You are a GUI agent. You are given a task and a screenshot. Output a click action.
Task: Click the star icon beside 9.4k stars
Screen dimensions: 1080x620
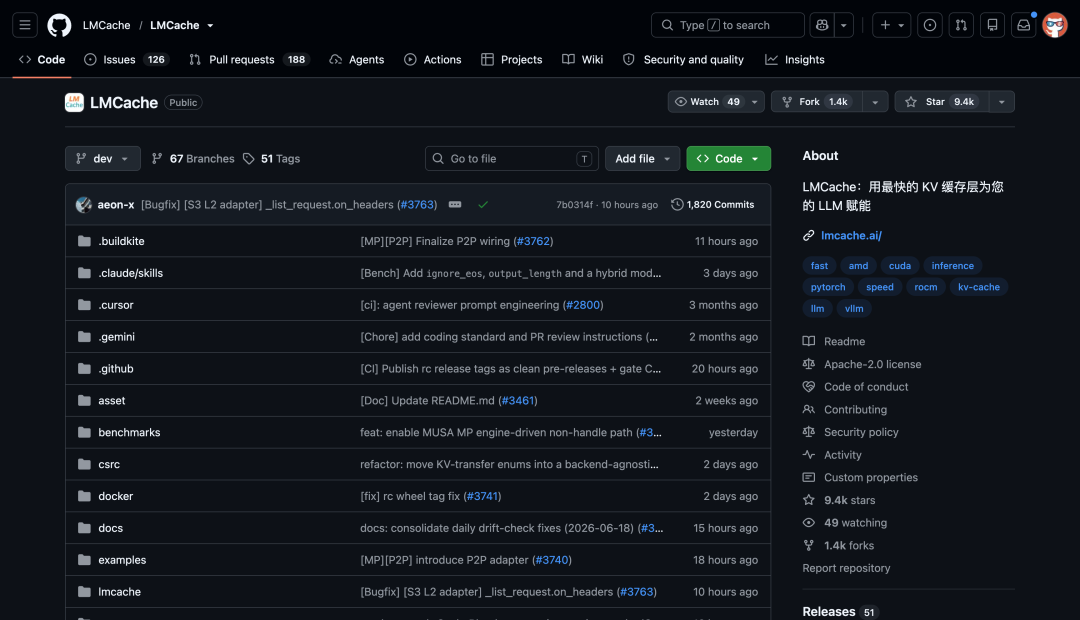(809, 500)
